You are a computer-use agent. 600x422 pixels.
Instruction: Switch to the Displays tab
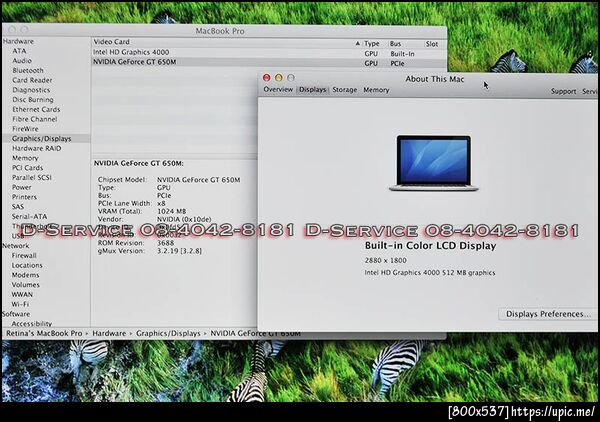[312, 90]
